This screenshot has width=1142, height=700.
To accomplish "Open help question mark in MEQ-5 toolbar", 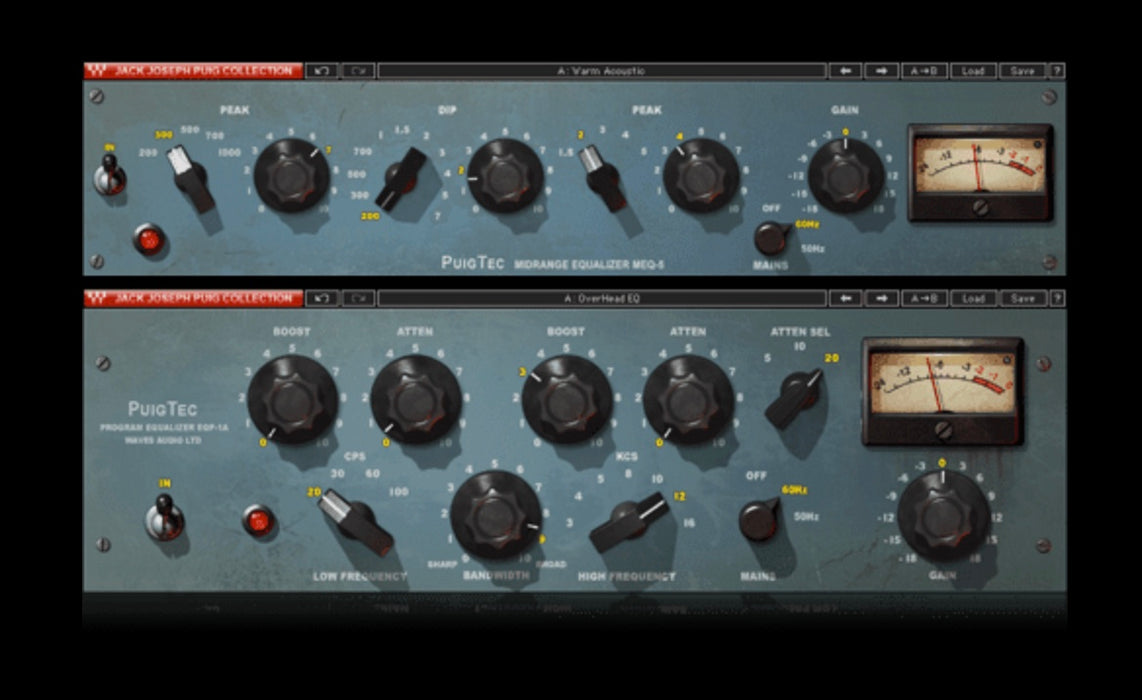I will 1057,71.
